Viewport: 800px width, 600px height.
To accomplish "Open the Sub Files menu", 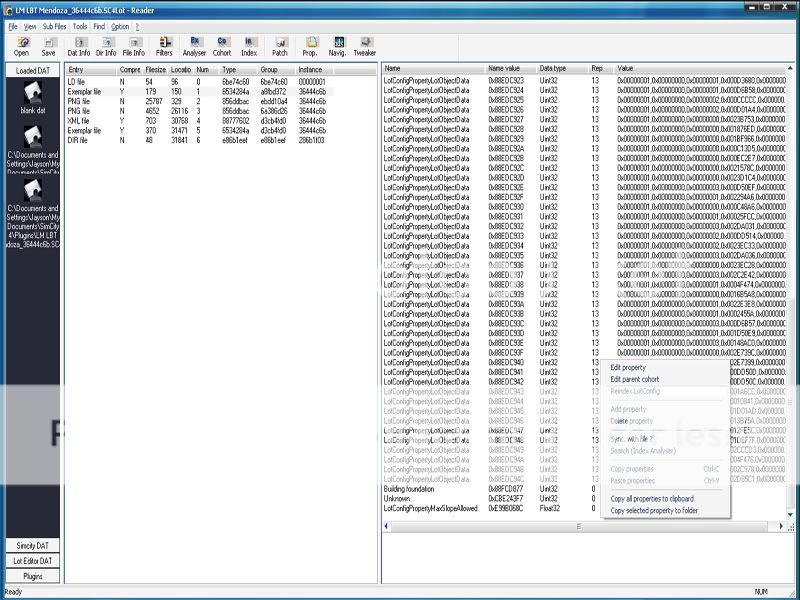I will pyautogui.click(x=54, y=26).
